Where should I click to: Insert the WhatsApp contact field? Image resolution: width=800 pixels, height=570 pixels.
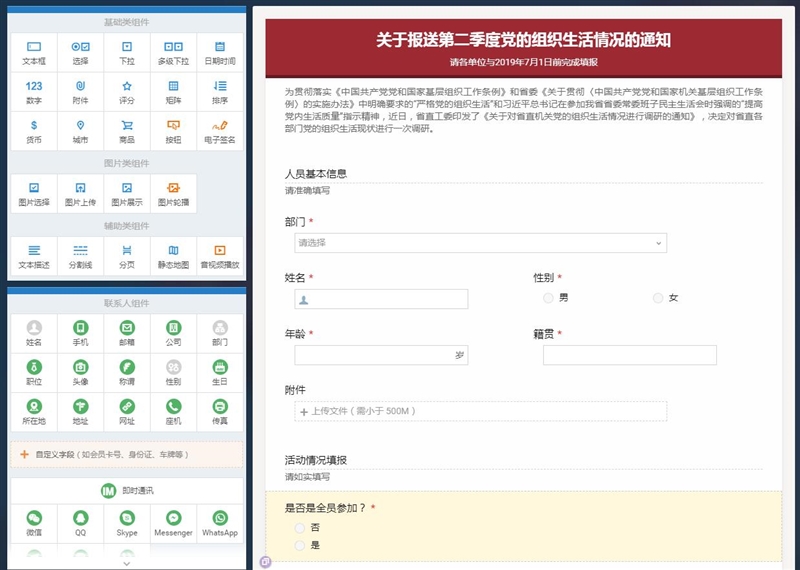[x=220, y=525]
